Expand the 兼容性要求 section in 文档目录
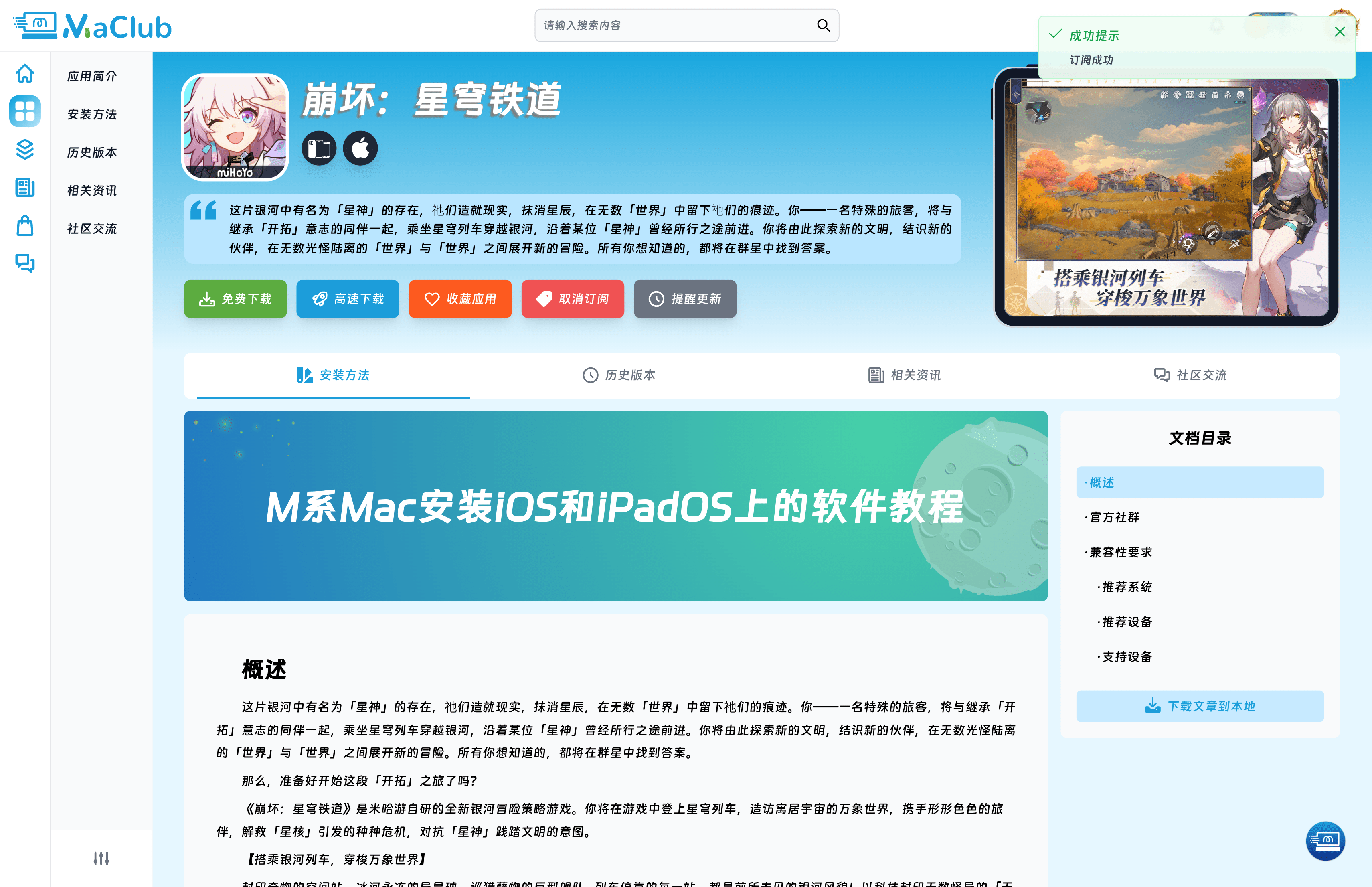This screenshot has width=1372, height=887. (x=1119, y=552)
